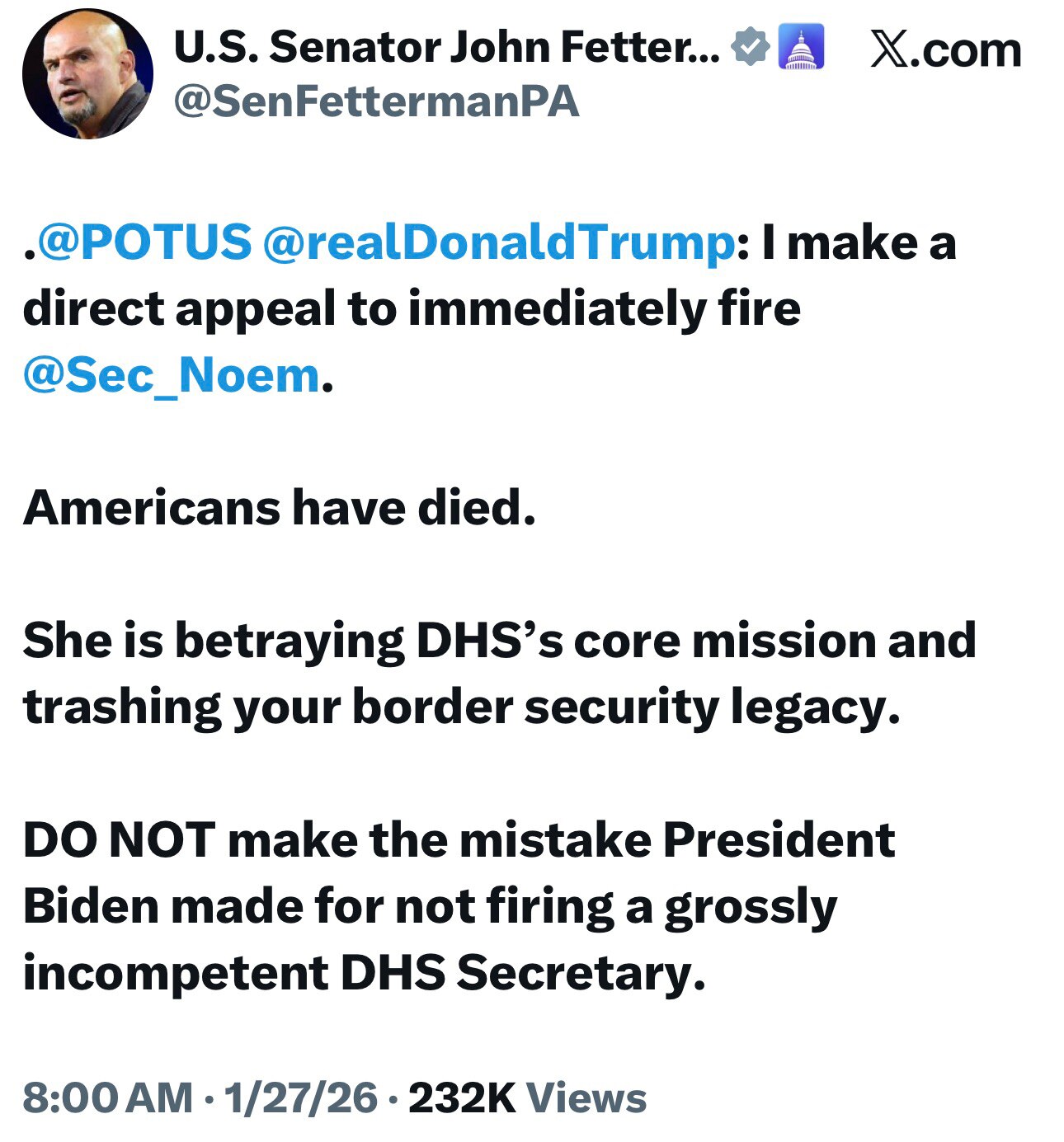Click the Capitol building affiliation badge

[x=800, y=46]
